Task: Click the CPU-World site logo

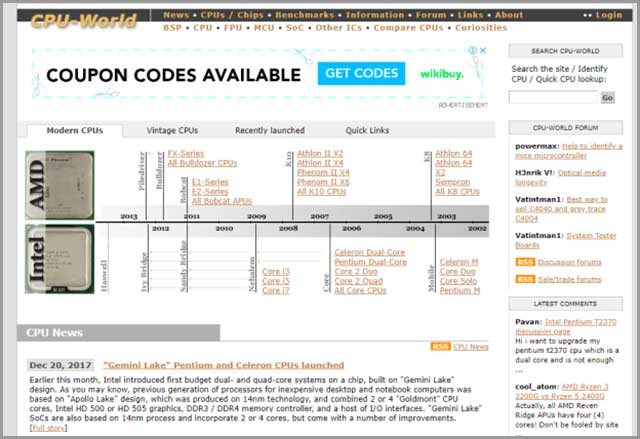Action: point(84,20)
